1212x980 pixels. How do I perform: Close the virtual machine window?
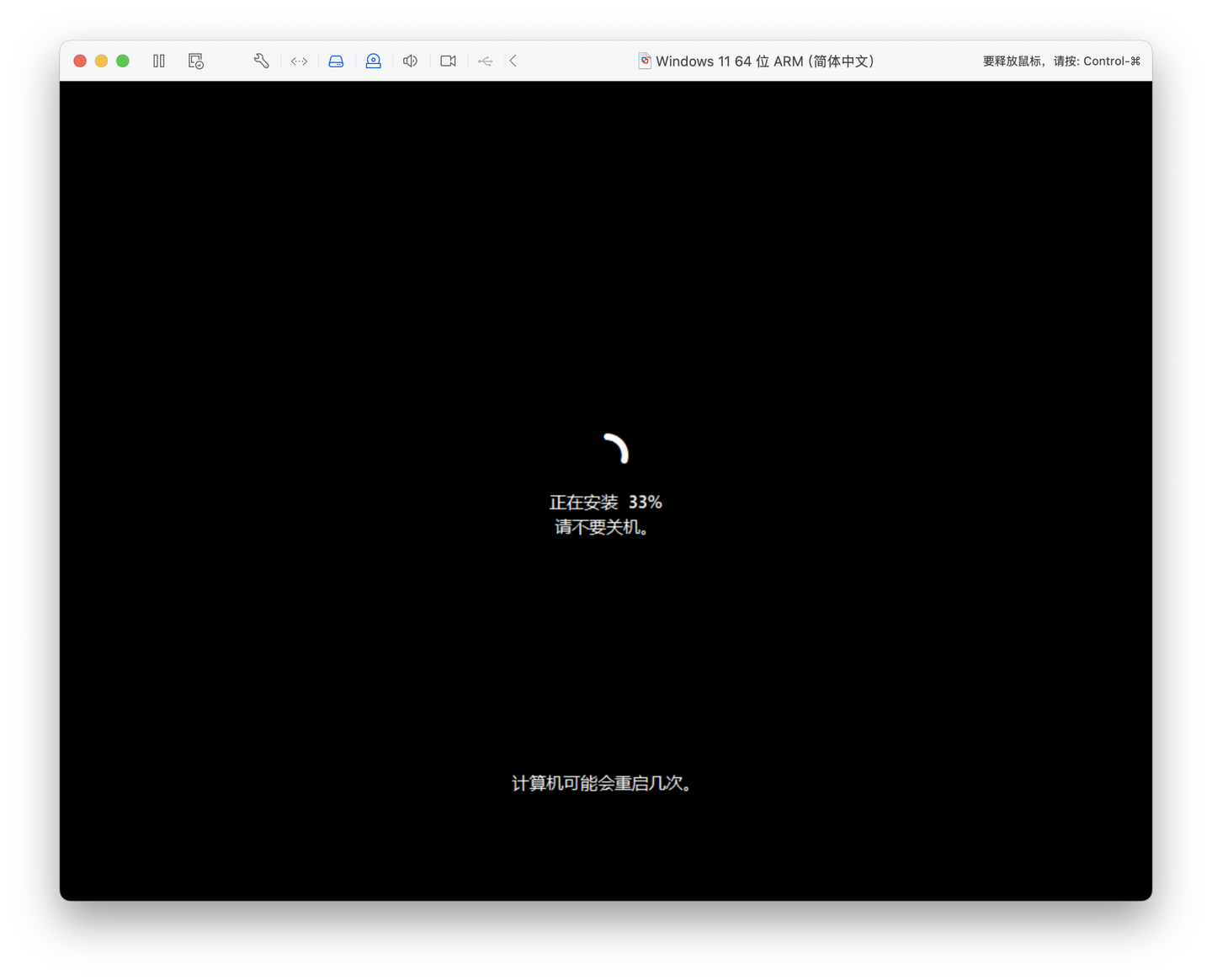click(x=80, y=61)
